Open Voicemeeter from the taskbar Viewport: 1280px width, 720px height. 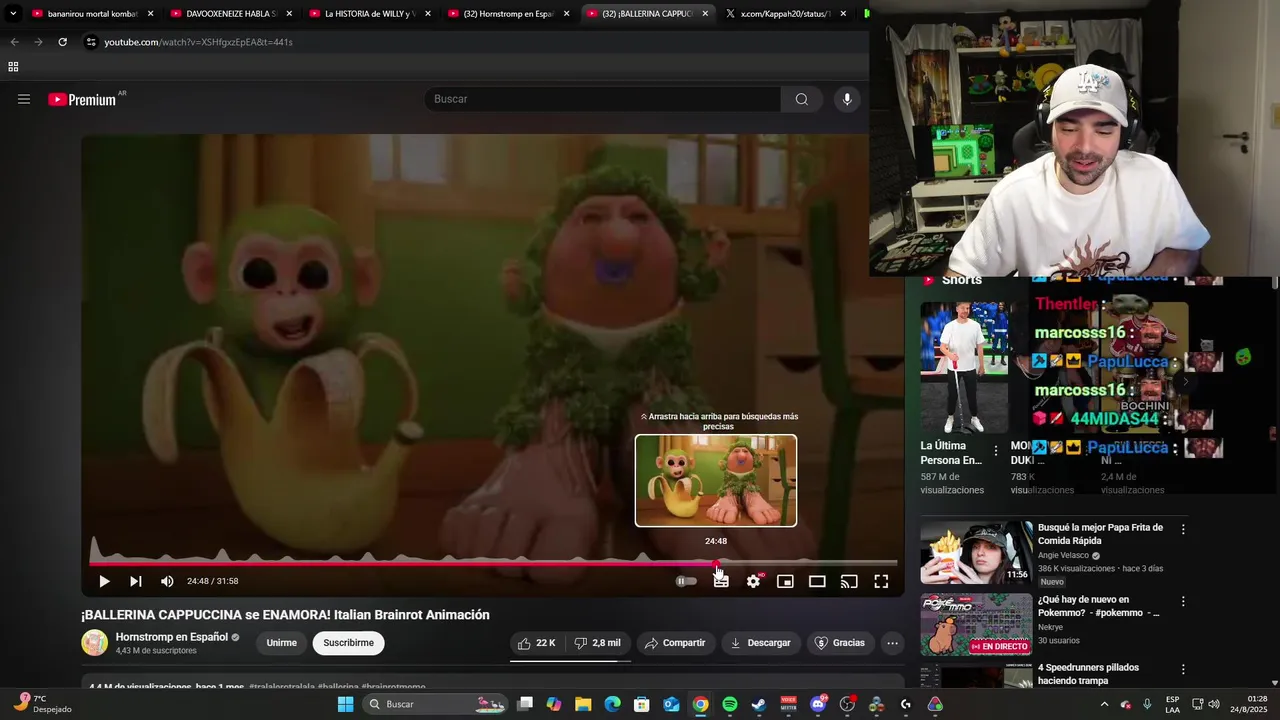coord(788,704)
